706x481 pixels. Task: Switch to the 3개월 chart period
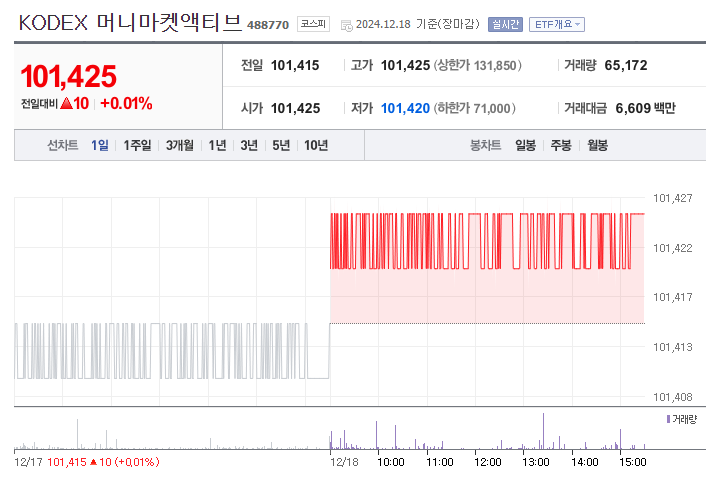180,145
